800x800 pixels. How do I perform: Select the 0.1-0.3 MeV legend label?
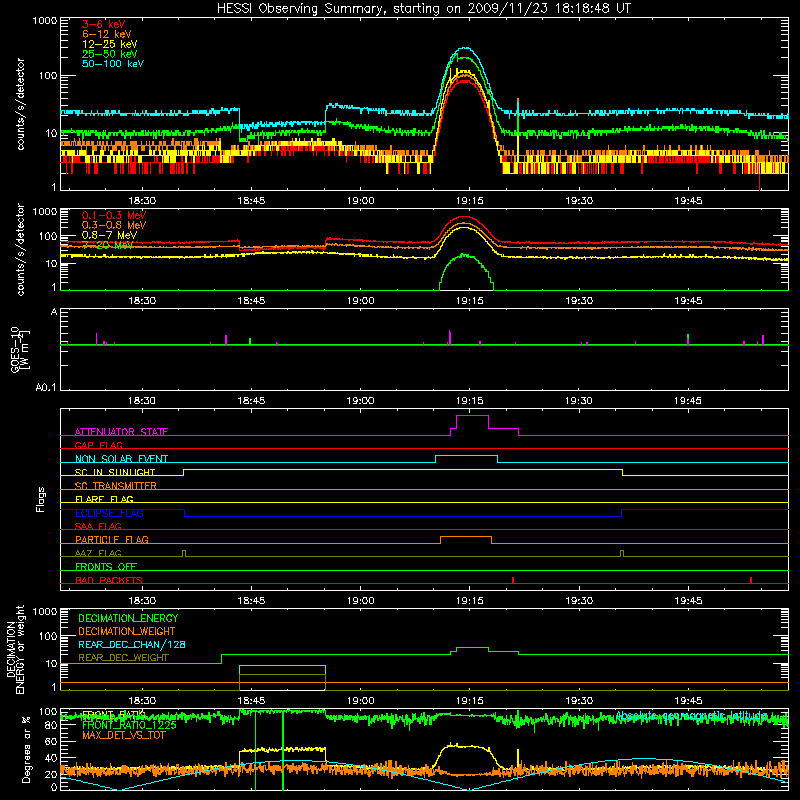pos(114,215)
